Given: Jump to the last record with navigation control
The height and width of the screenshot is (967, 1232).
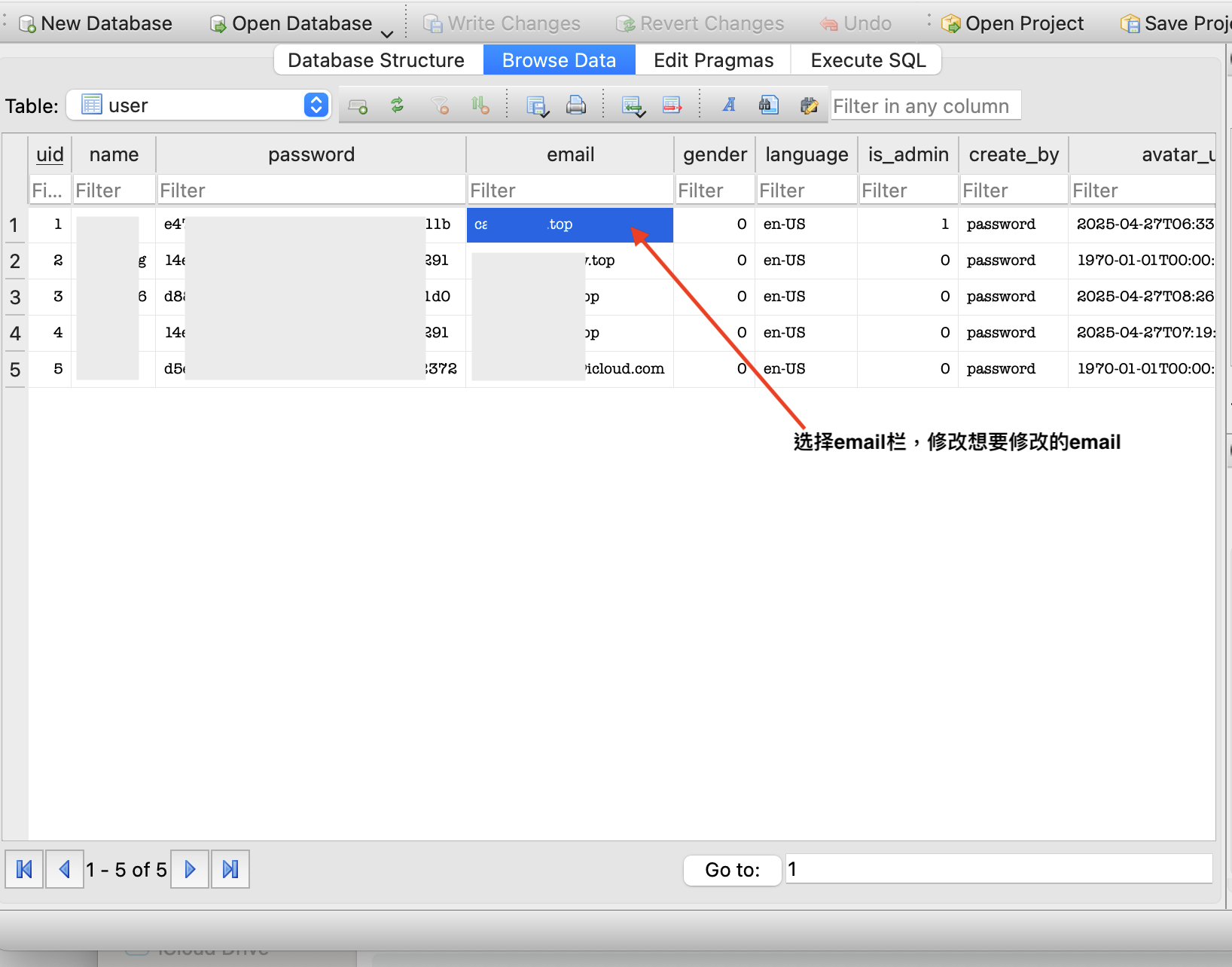Looking at the screenshot, I should [230, 869].
